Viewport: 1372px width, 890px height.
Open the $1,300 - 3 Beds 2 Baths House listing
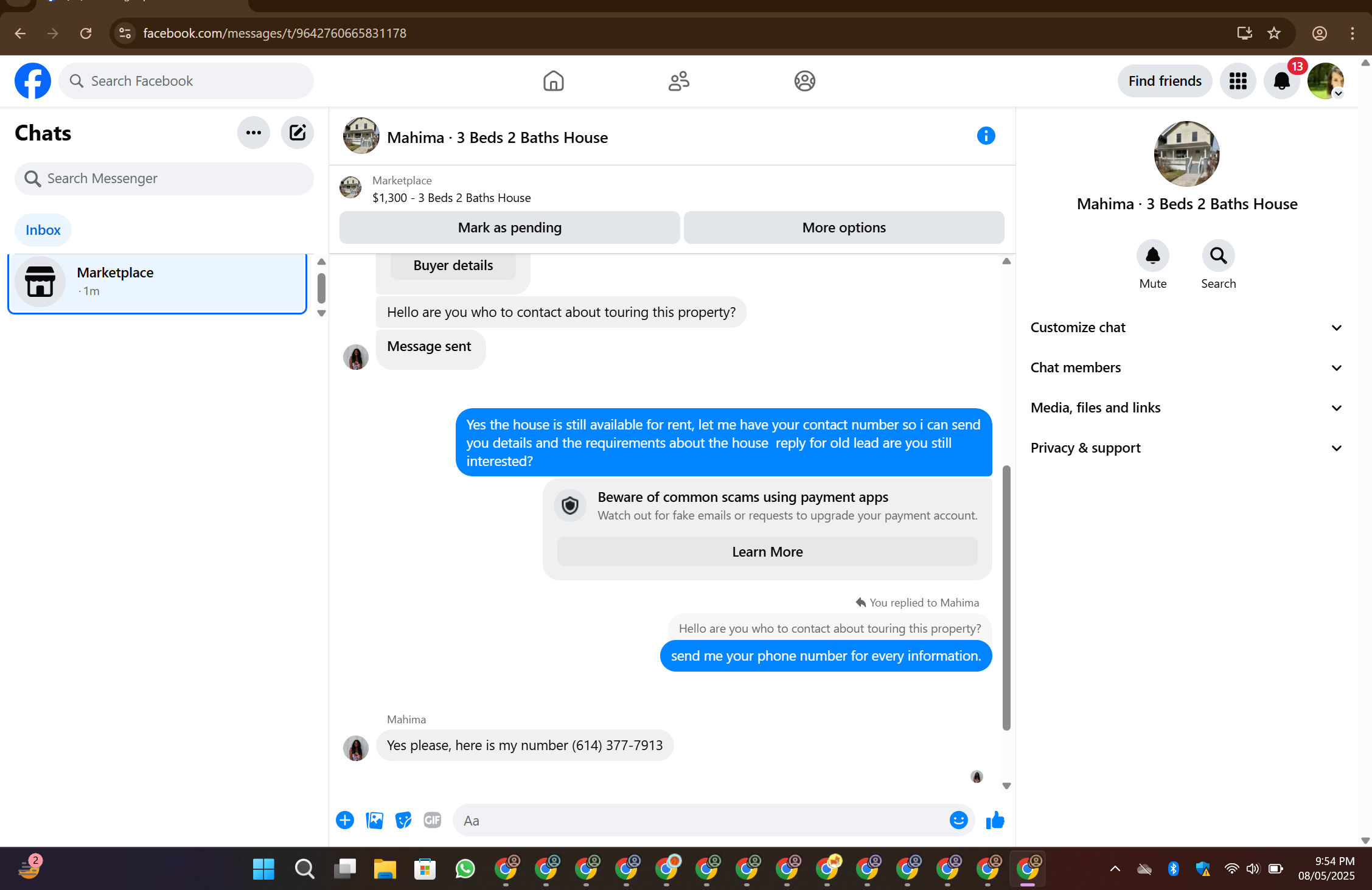tap(451, 198)
